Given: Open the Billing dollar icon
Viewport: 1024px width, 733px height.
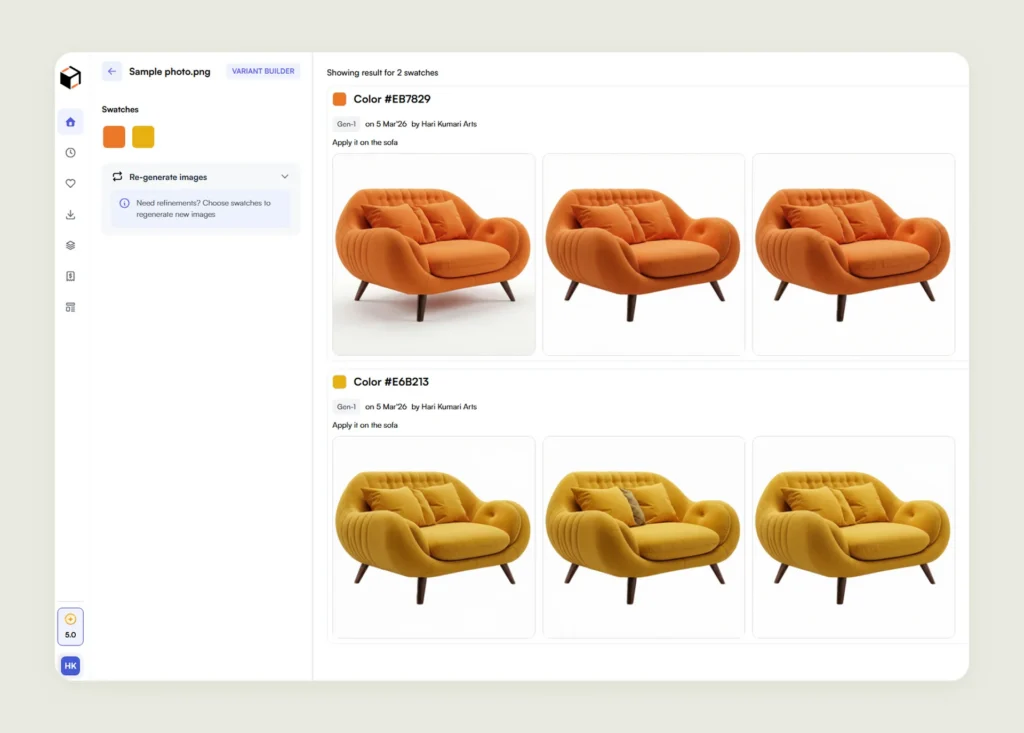Looking at the screenshot, I should coord(70,276).
